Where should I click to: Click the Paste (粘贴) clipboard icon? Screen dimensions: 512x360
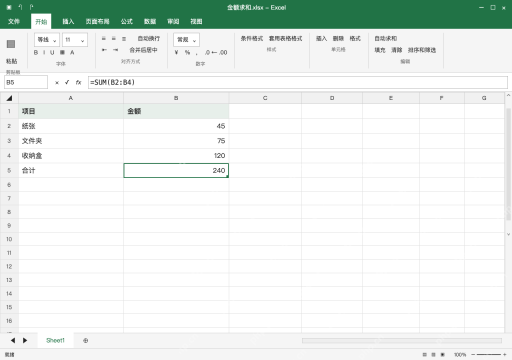pos(11,44)
